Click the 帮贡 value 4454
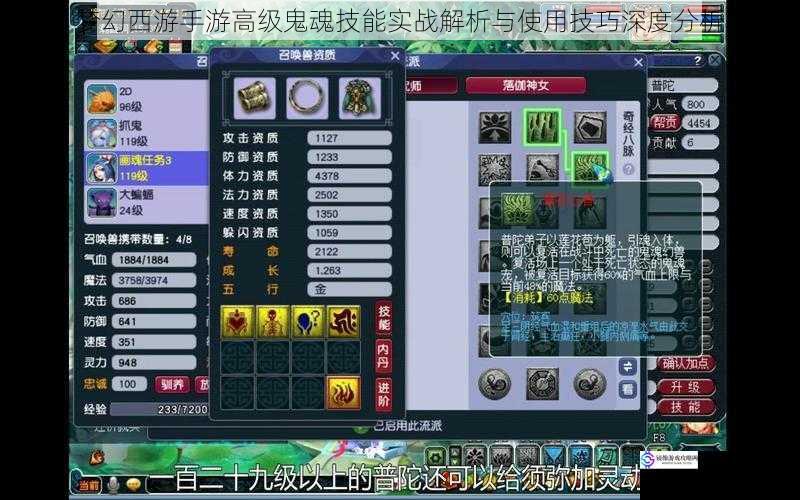800x500 pixels. pyautogui.click(x=700, y=123)
